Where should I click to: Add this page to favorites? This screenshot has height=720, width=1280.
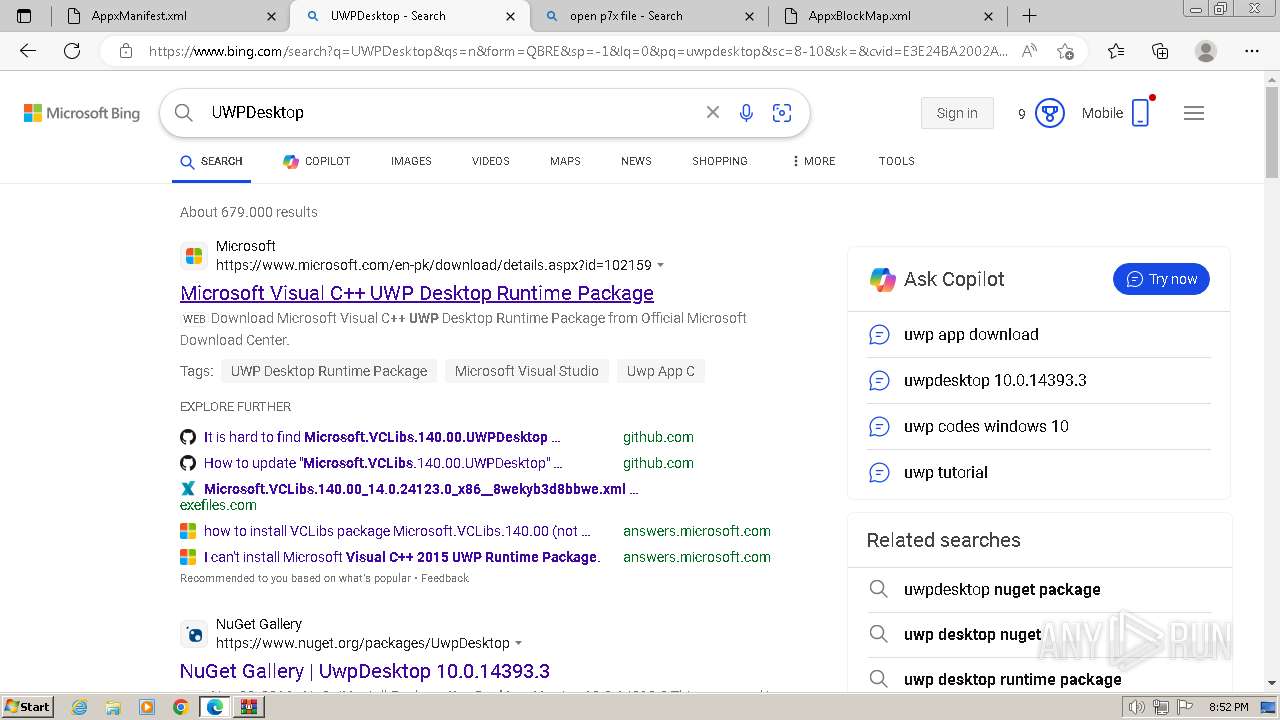(1065, 51)
